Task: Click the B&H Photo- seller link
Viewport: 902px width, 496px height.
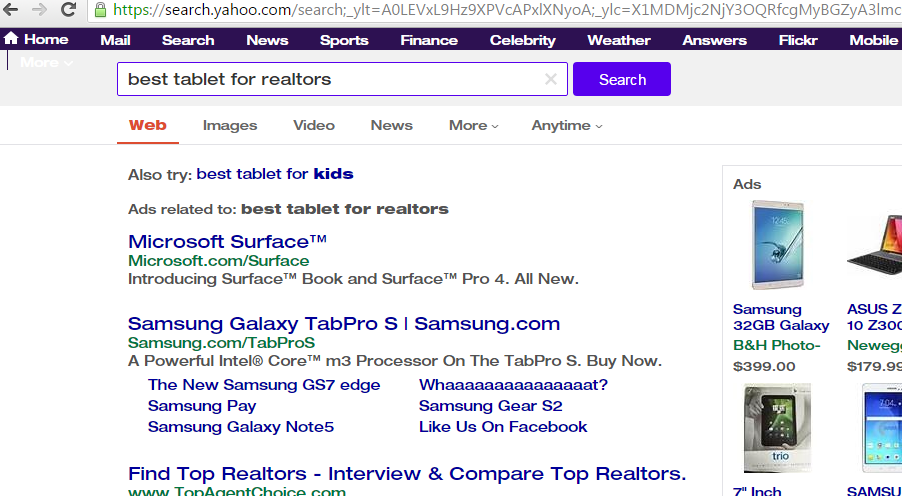Action: (x=777, y=345)
